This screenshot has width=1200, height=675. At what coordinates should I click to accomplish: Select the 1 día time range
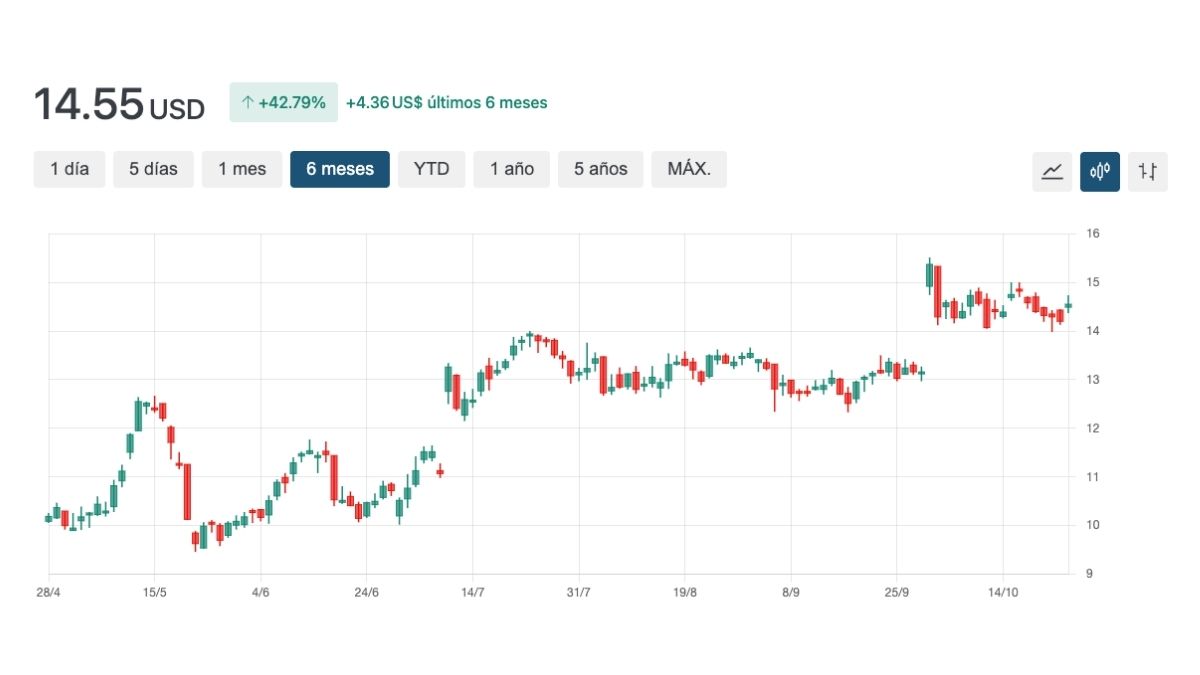tap(69, 169)
